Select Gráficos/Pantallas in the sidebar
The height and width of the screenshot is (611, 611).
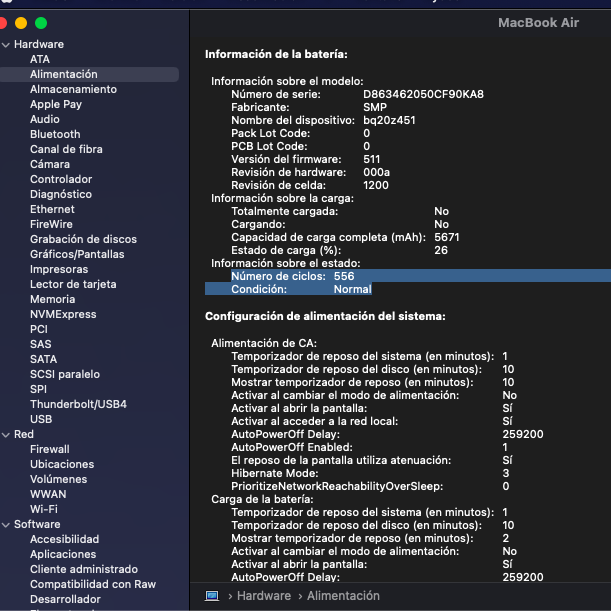pyautogui.click(x=79, y=254)
